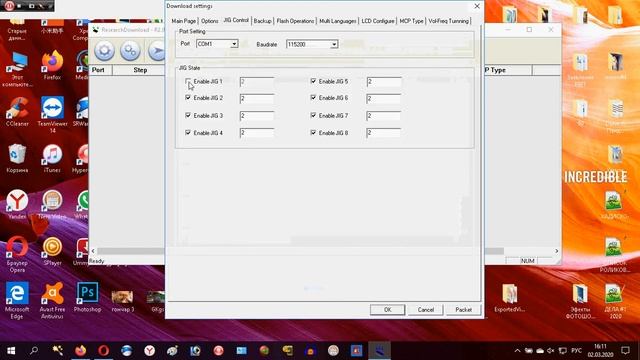
Task: Disable Enable JIG 4 checkbox
Action: [188, 133]
